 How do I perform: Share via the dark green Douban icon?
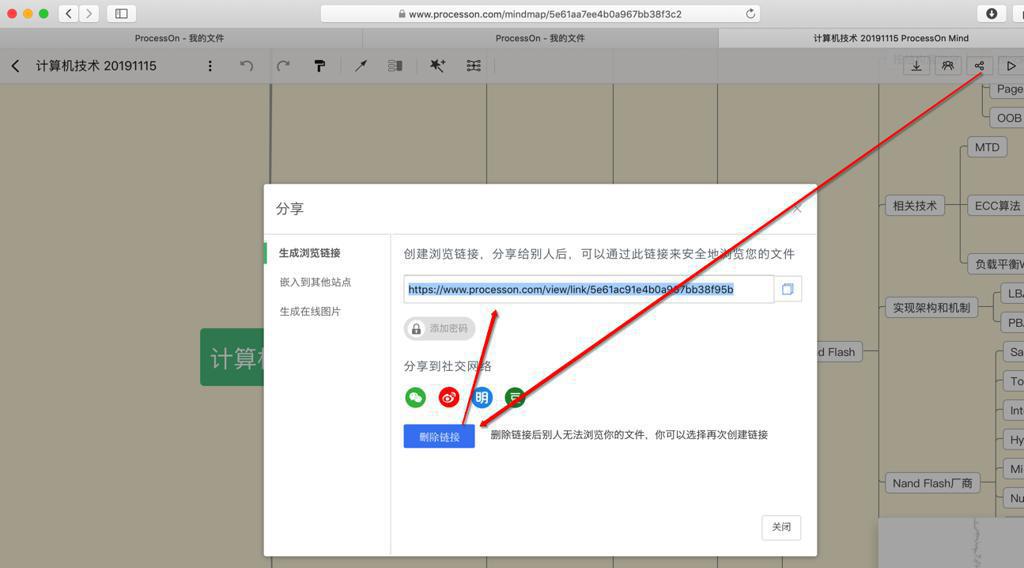pos(515,397)
